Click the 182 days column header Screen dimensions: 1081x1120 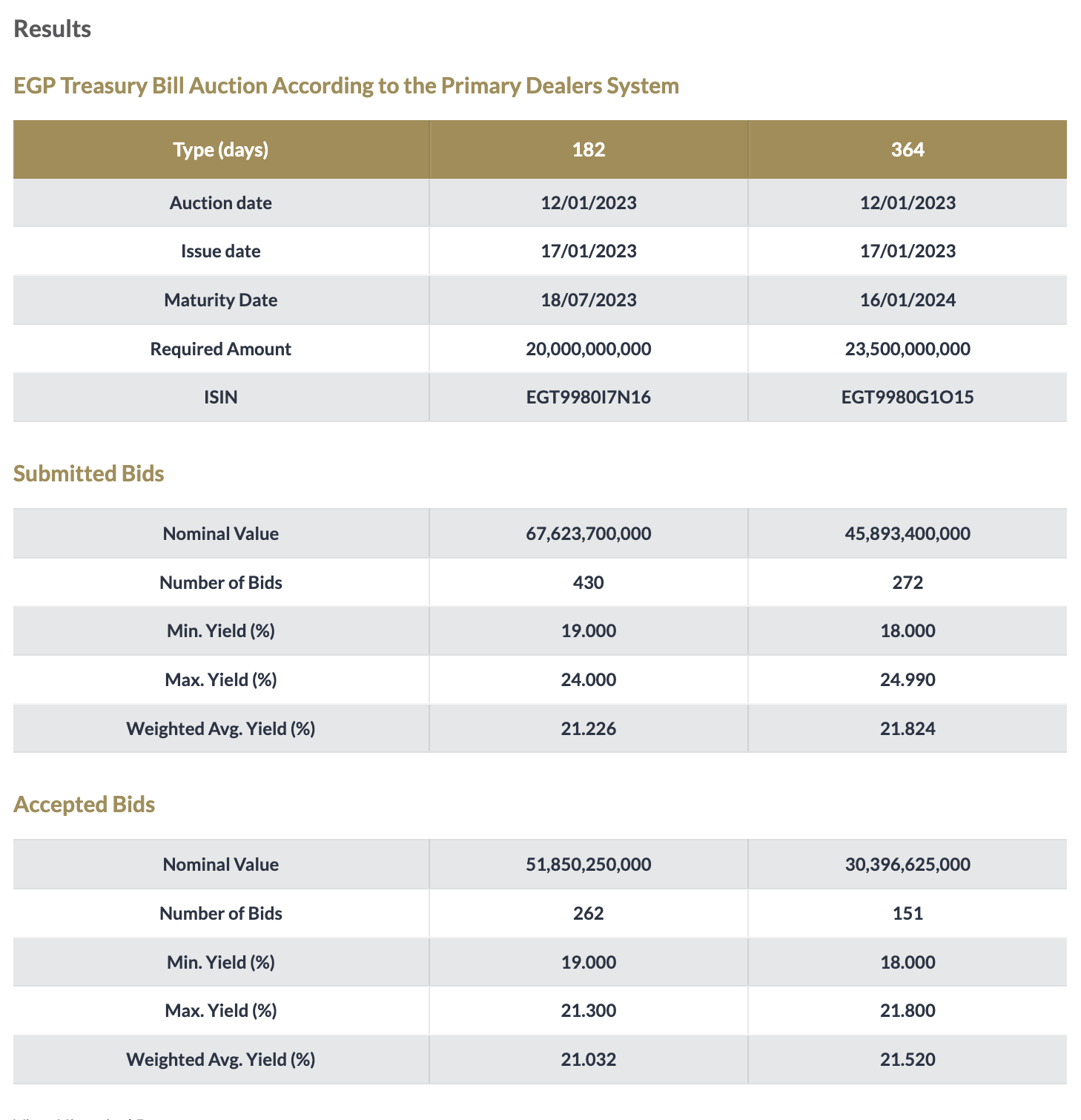click(x=589, y=150)
